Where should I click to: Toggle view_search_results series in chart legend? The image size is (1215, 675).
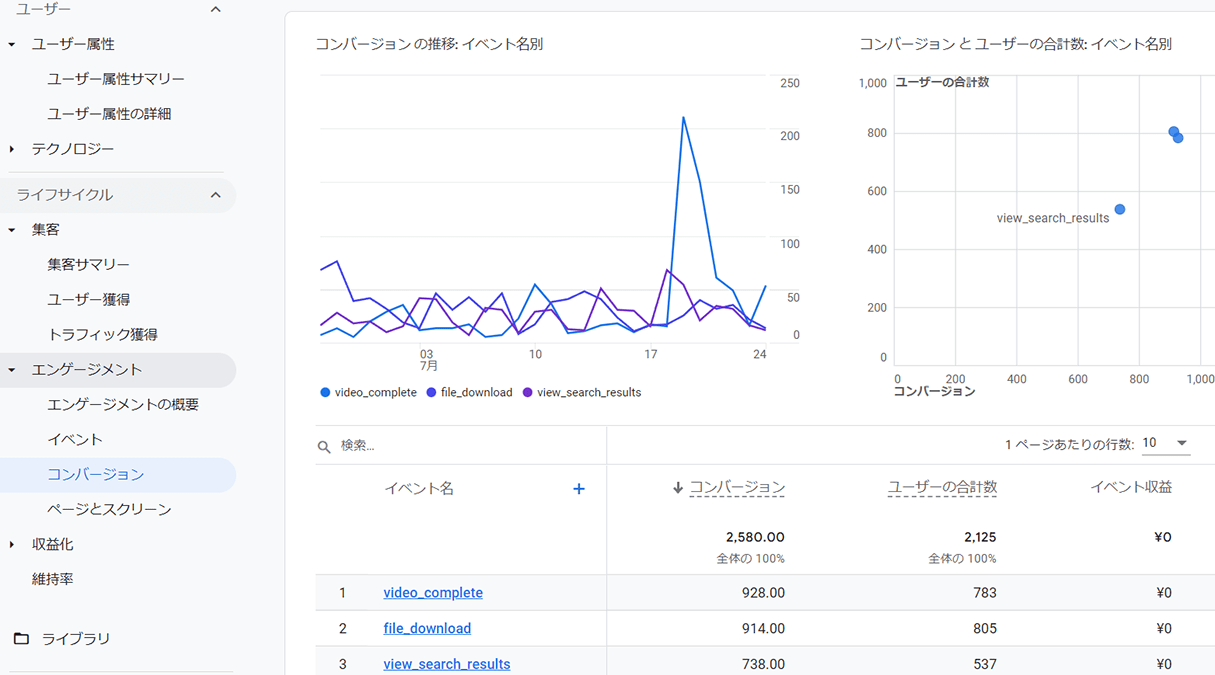pos(528,393)
